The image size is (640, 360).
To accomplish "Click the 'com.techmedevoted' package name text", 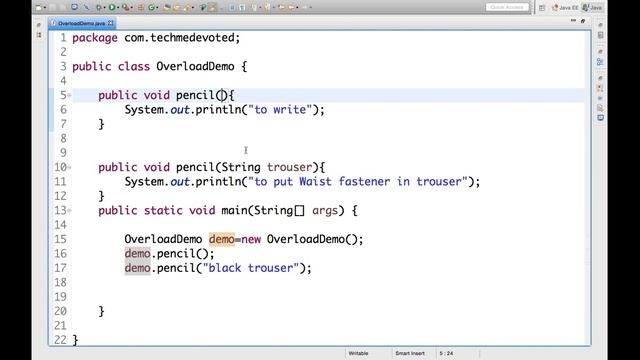I will 179,38.
